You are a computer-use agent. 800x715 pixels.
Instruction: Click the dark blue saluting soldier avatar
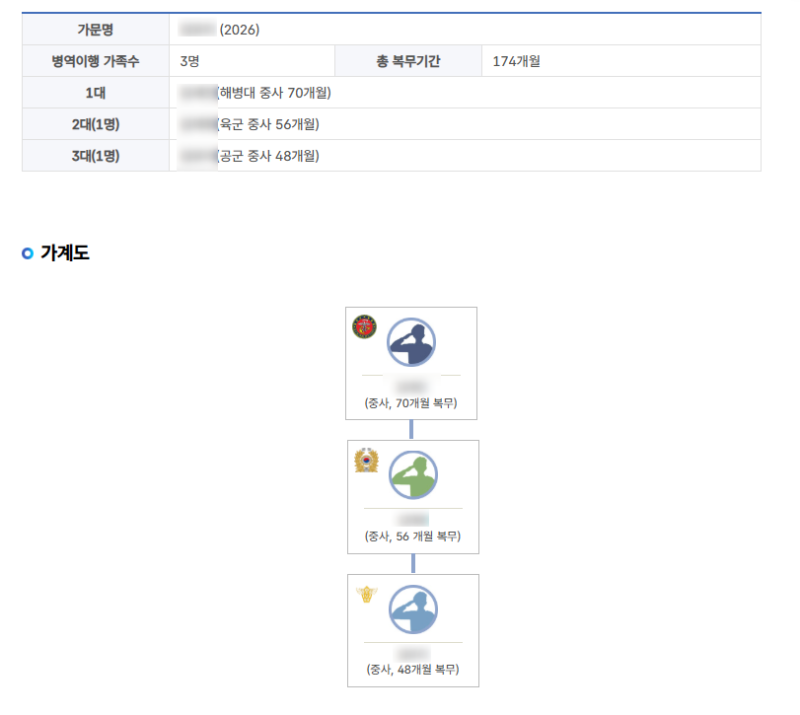tap(411, 342)
